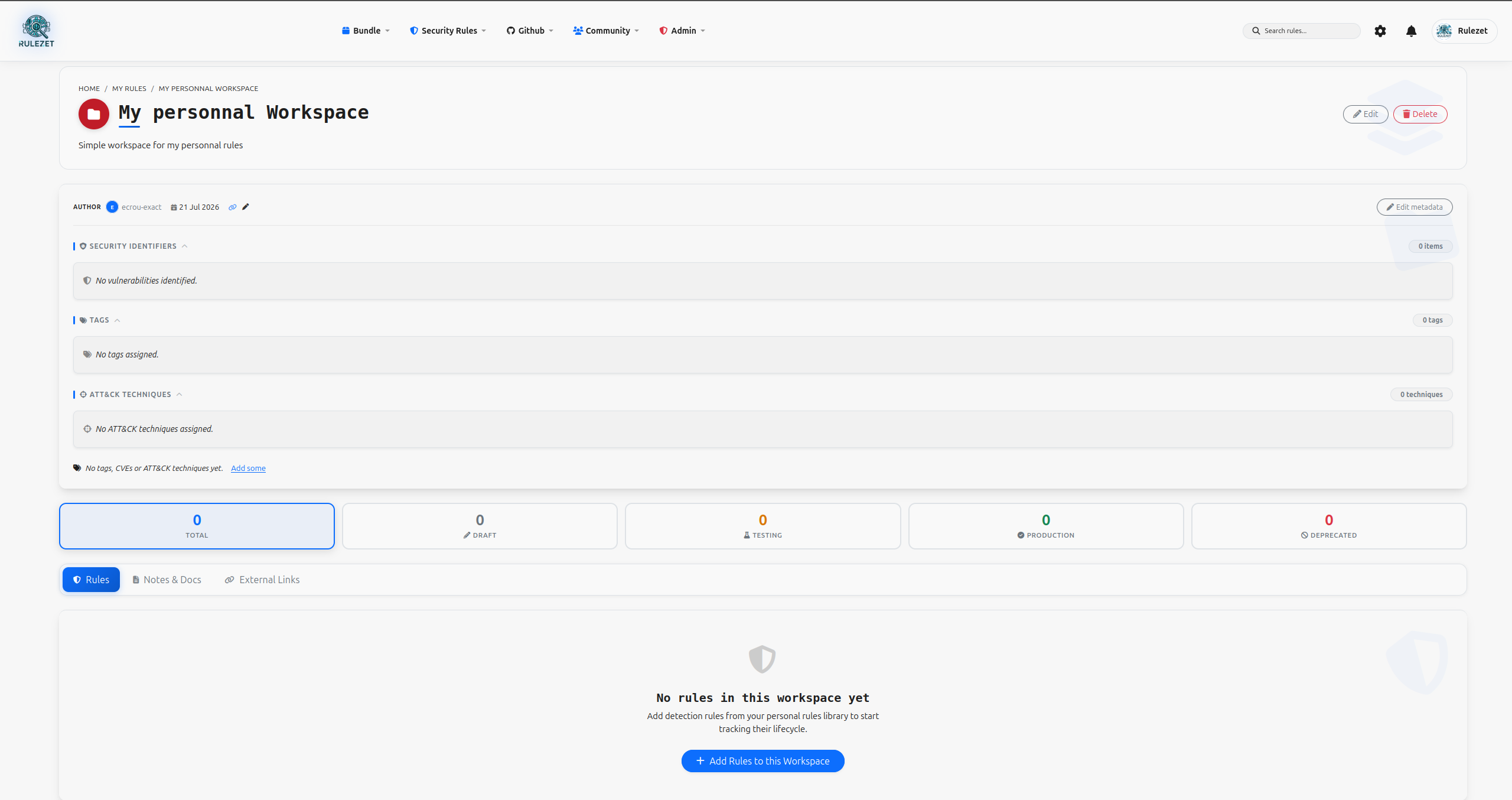Image resolution: width=1512 pixels, height=800 pixels.
Task: Click the shield icon above empty-state message
Action: pos(762,659)
